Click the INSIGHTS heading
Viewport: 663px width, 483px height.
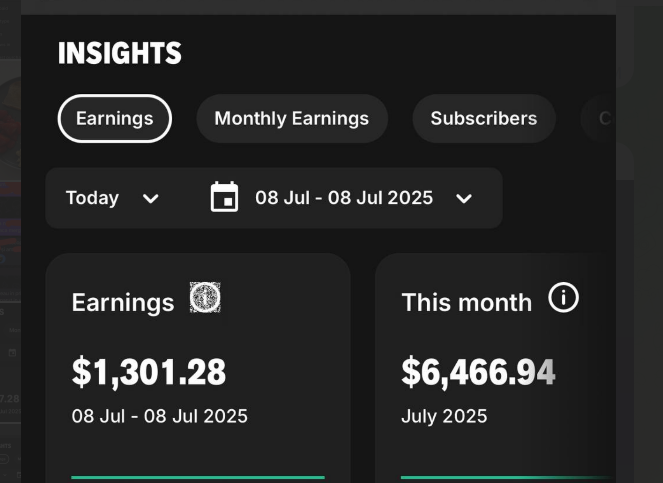tap(120, 53)
